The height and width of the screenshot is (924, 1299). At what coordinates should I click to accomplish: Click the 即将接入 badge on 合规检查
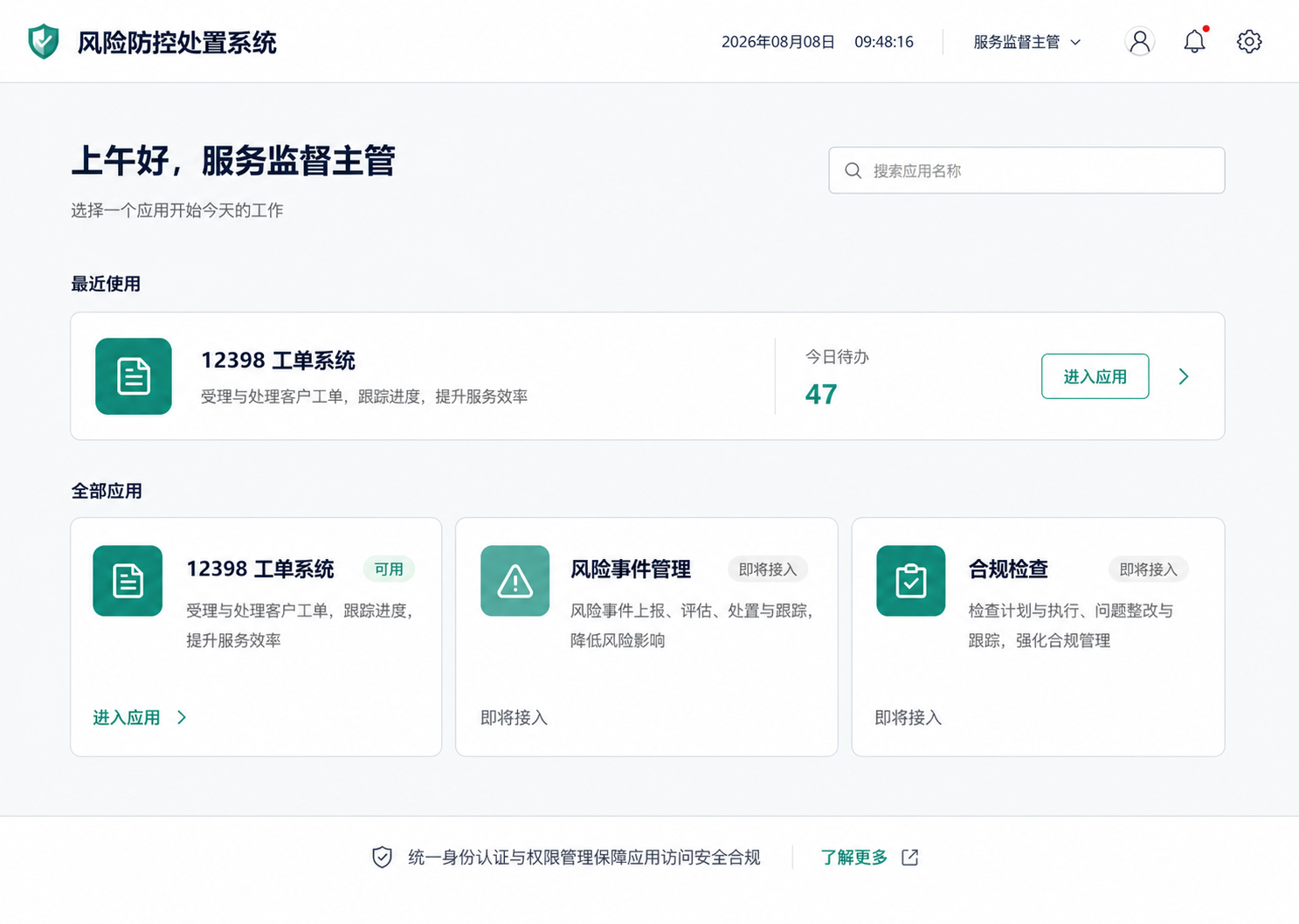click(1148, 569)
